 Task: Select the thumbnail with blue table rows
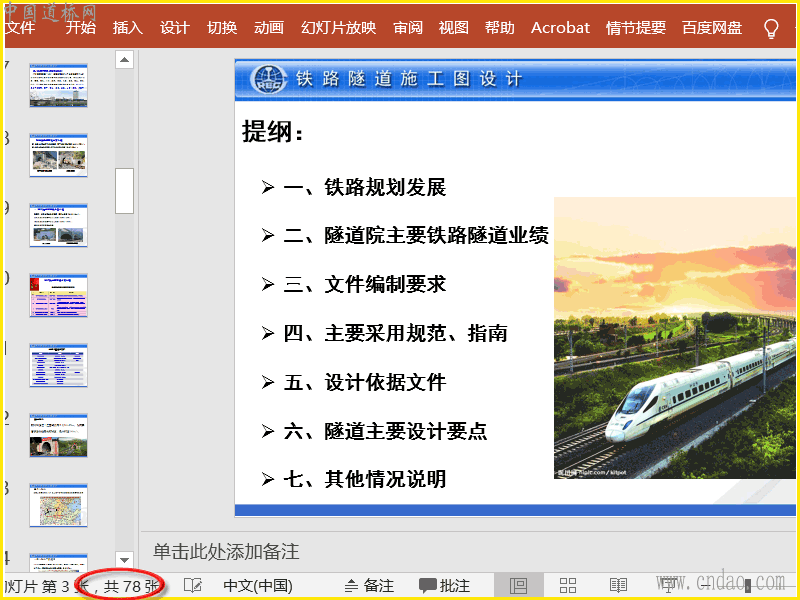tap(58, 365)
